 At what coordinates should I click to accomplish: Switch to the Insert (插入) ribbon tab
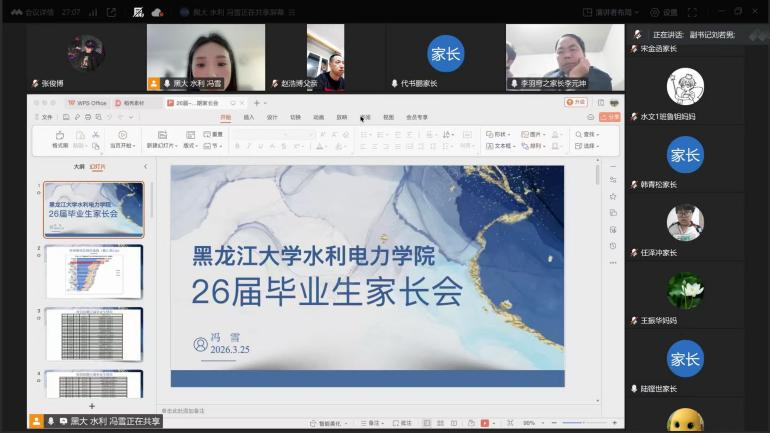click(248, 117)
